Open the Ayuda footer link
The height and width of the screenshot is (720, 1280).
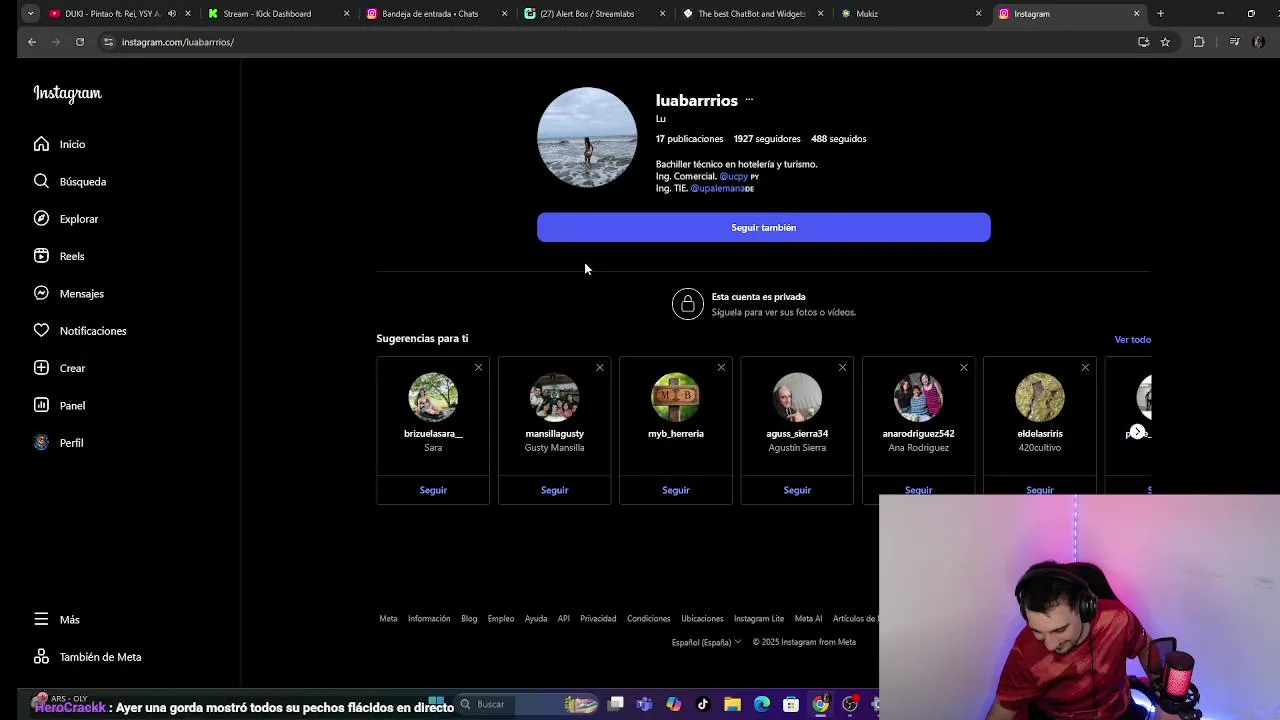[x=536, y=619]
